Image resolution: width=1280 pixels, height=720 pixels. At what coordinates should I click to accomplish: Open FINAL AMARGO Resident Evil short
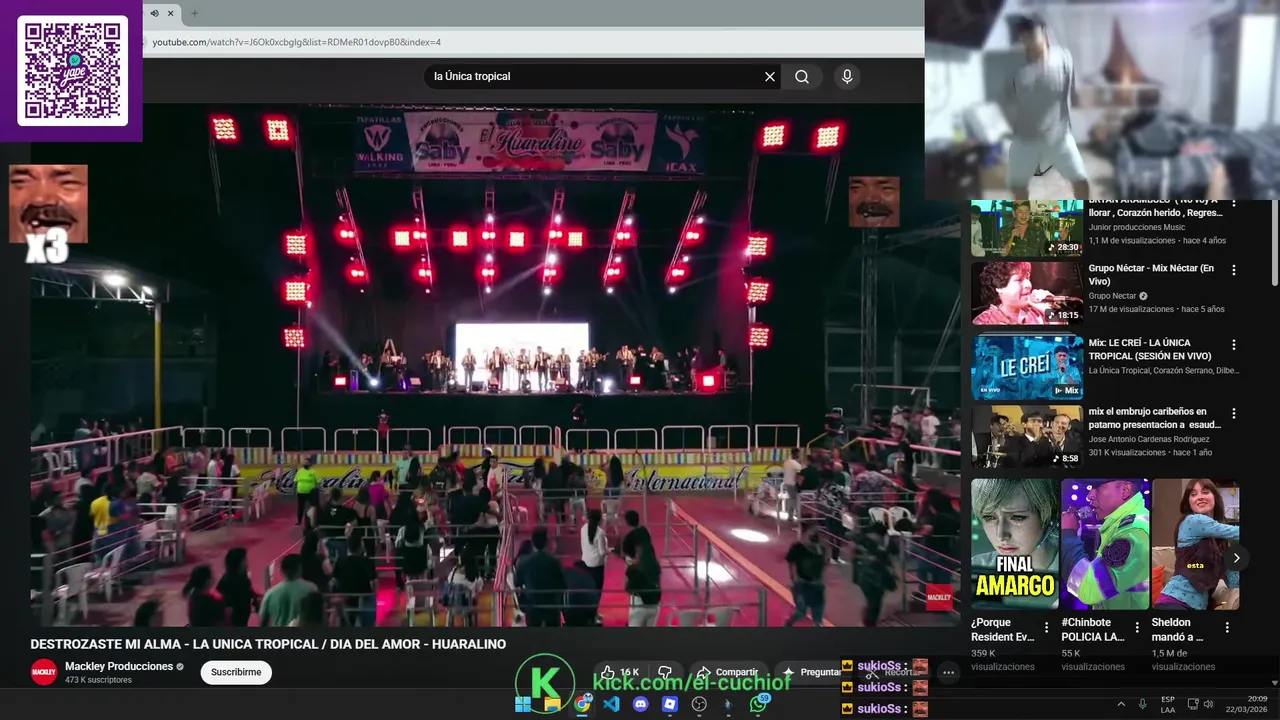click(x=1014, y=544)
